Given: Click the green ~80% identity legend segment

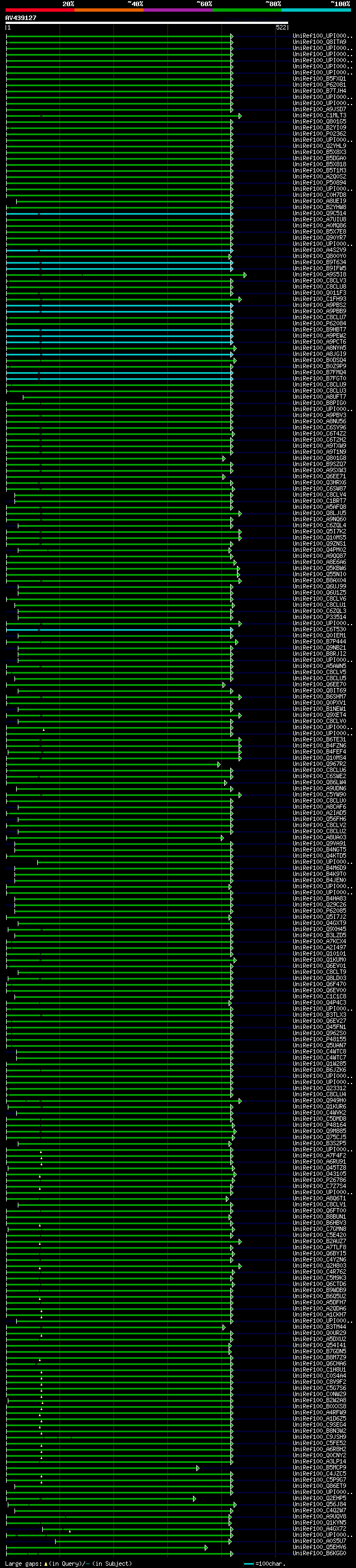Looking at the screenshot, I should point(247,10).
